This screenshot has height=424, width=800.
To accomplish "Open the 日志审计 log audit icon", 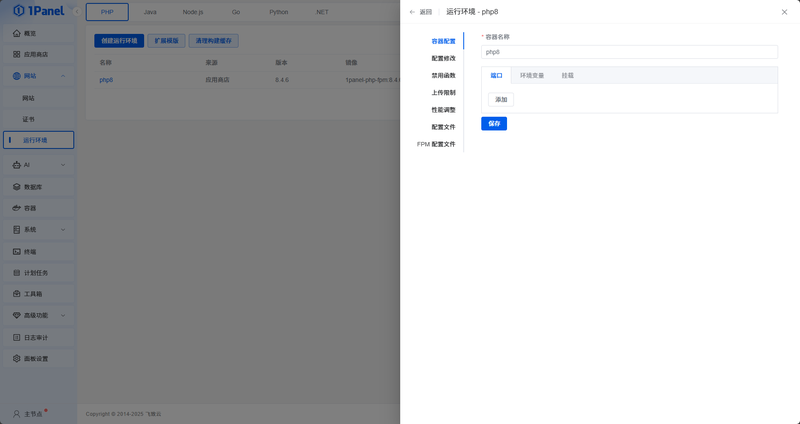I will click(x=16, y=337).
